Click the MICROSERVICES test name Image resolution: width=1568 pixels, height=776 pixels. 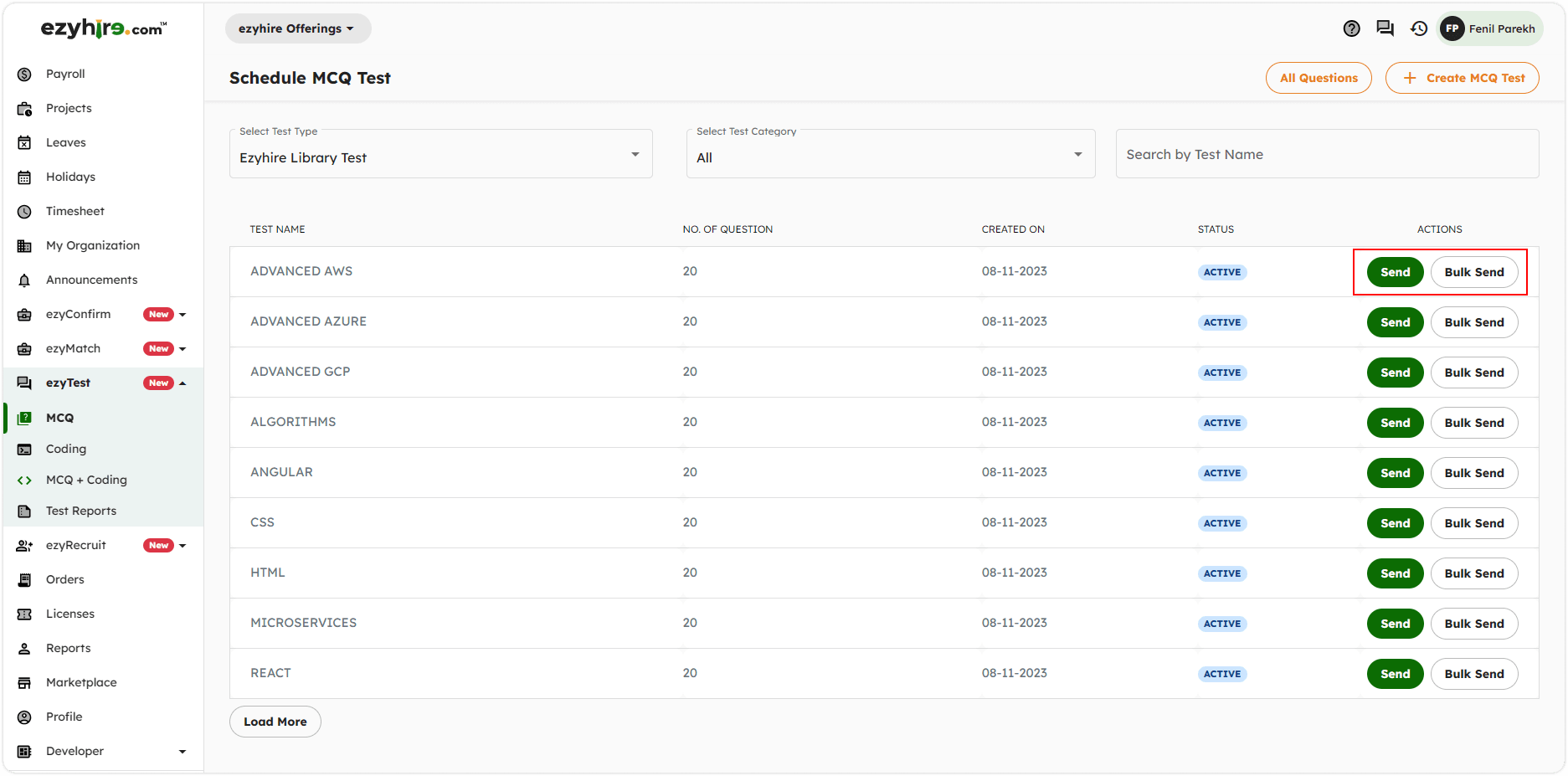click(x=303, y=623)
